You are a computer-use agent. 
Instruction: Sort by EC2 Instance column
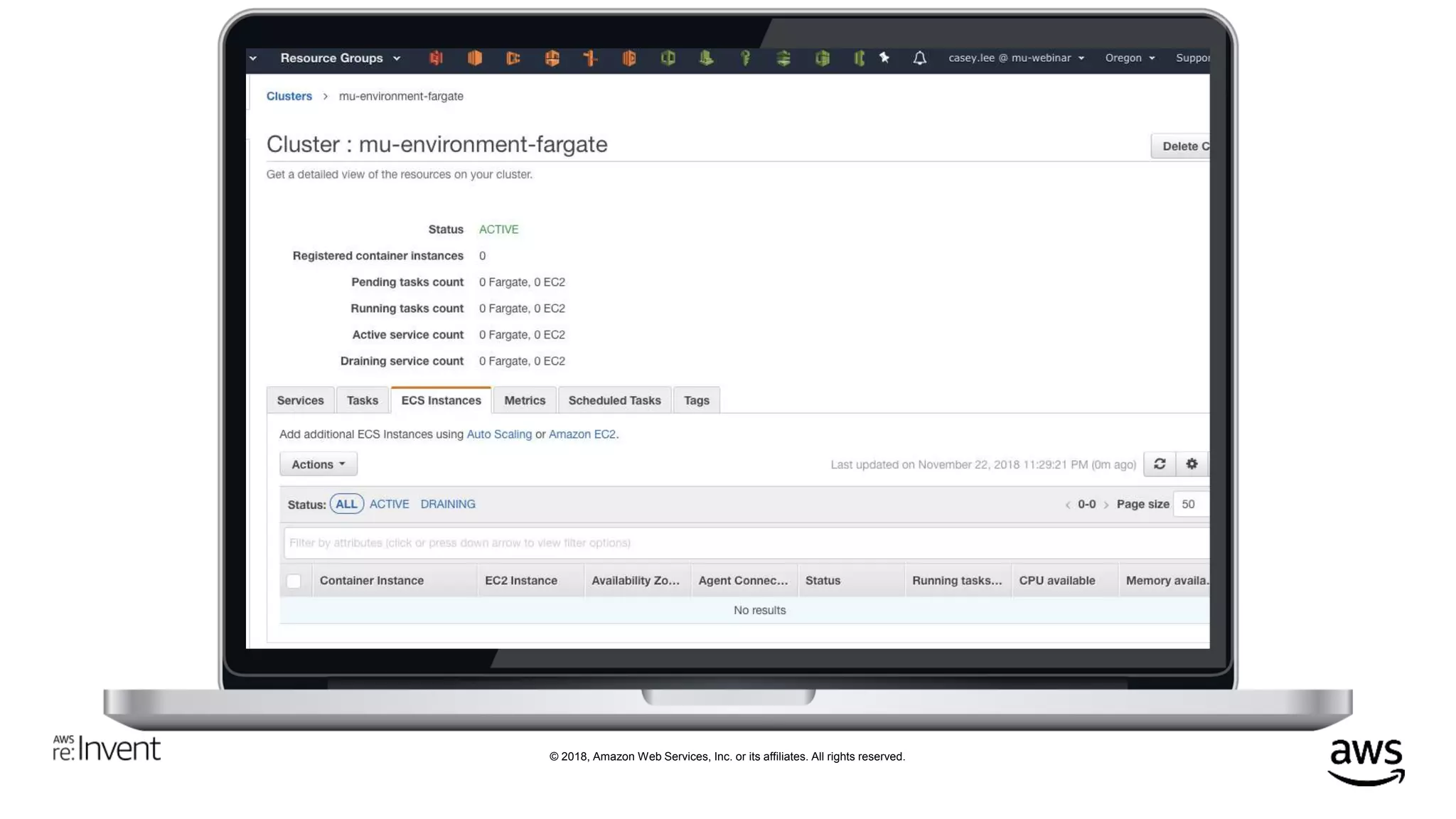click(x=530, y=581)
